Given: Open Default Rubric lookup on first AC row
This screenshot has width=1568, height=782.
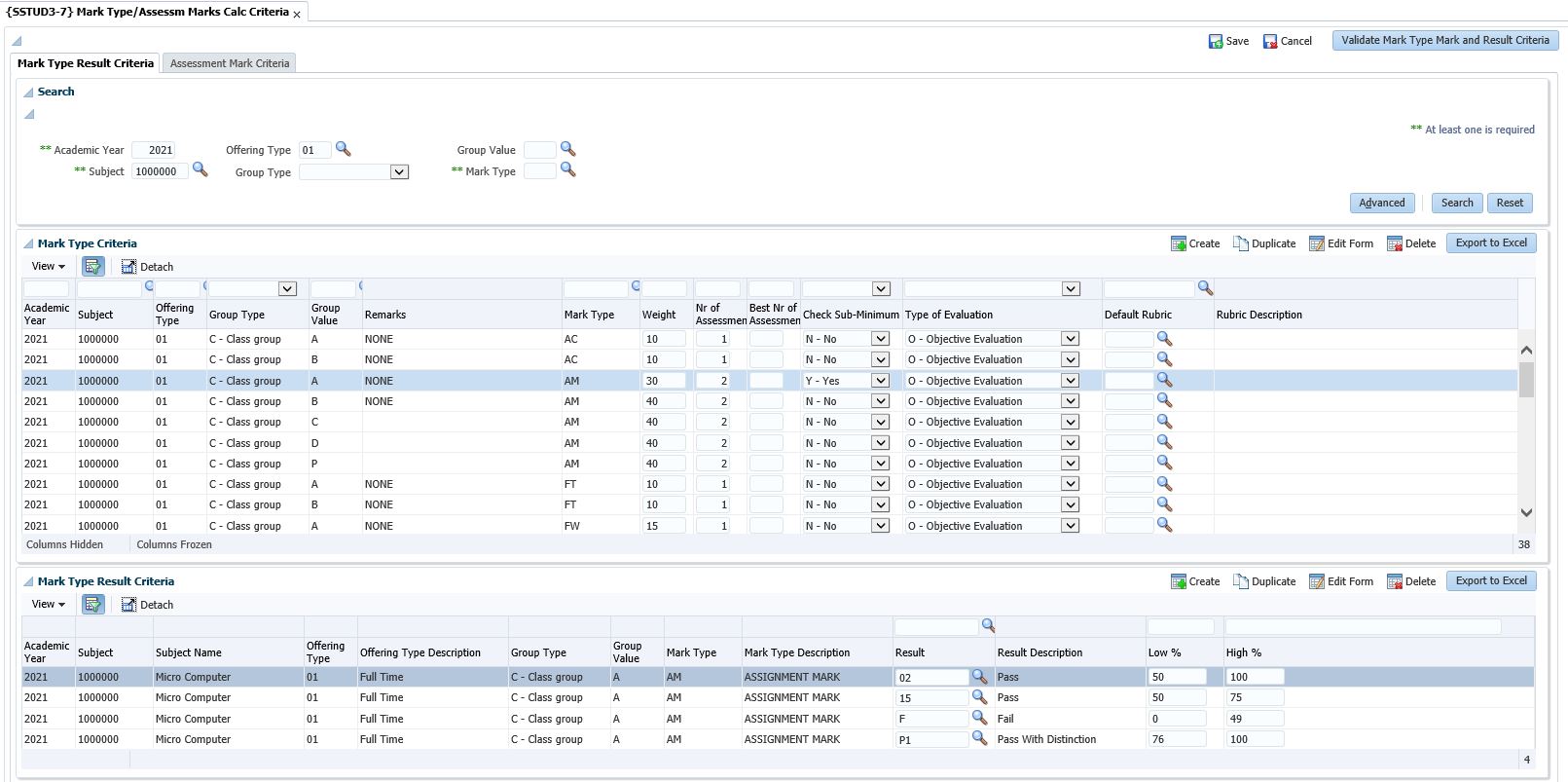Looking at the screenshot, I should click(x=1164, y=338).
